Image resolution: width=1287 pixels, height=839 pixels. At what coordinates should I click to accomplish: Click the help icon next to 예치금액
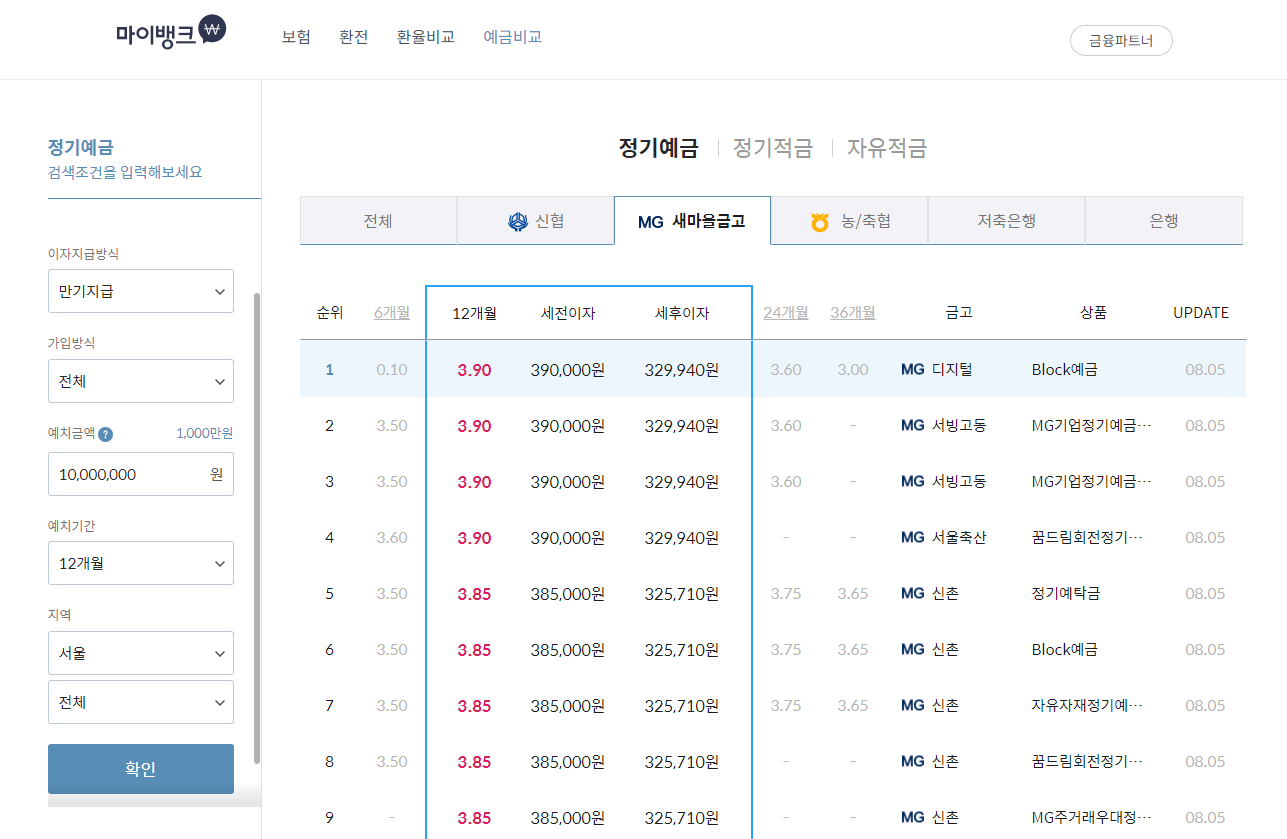pyautogui.click(x=106, y=434)
